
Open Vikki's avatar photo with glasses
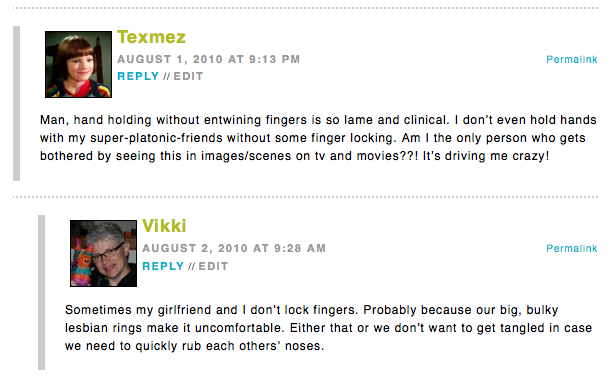(x=103, y=253)
